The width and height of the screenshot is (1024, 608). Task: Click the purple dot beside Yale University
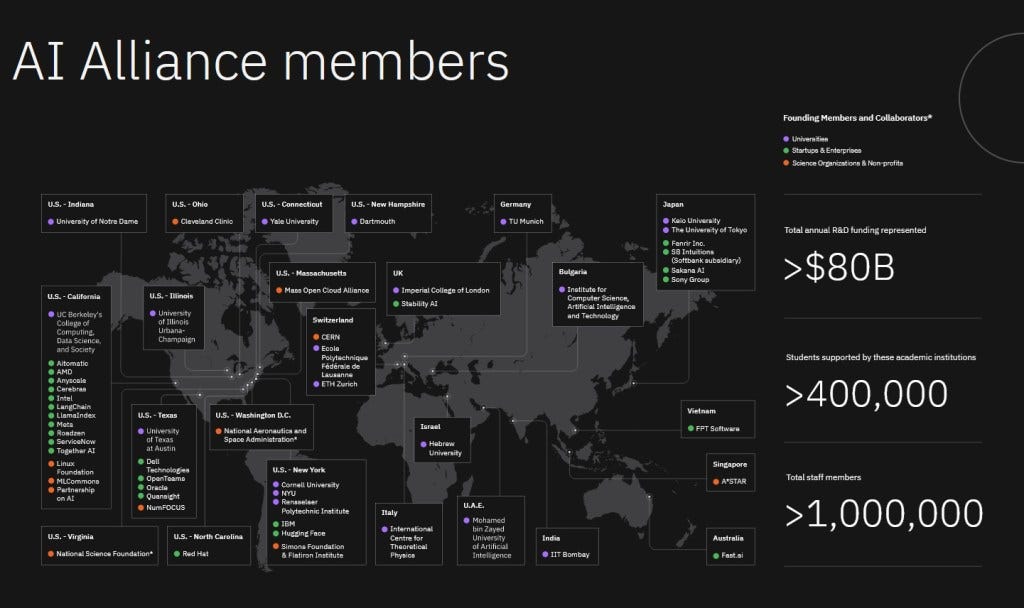click(267, 220)
